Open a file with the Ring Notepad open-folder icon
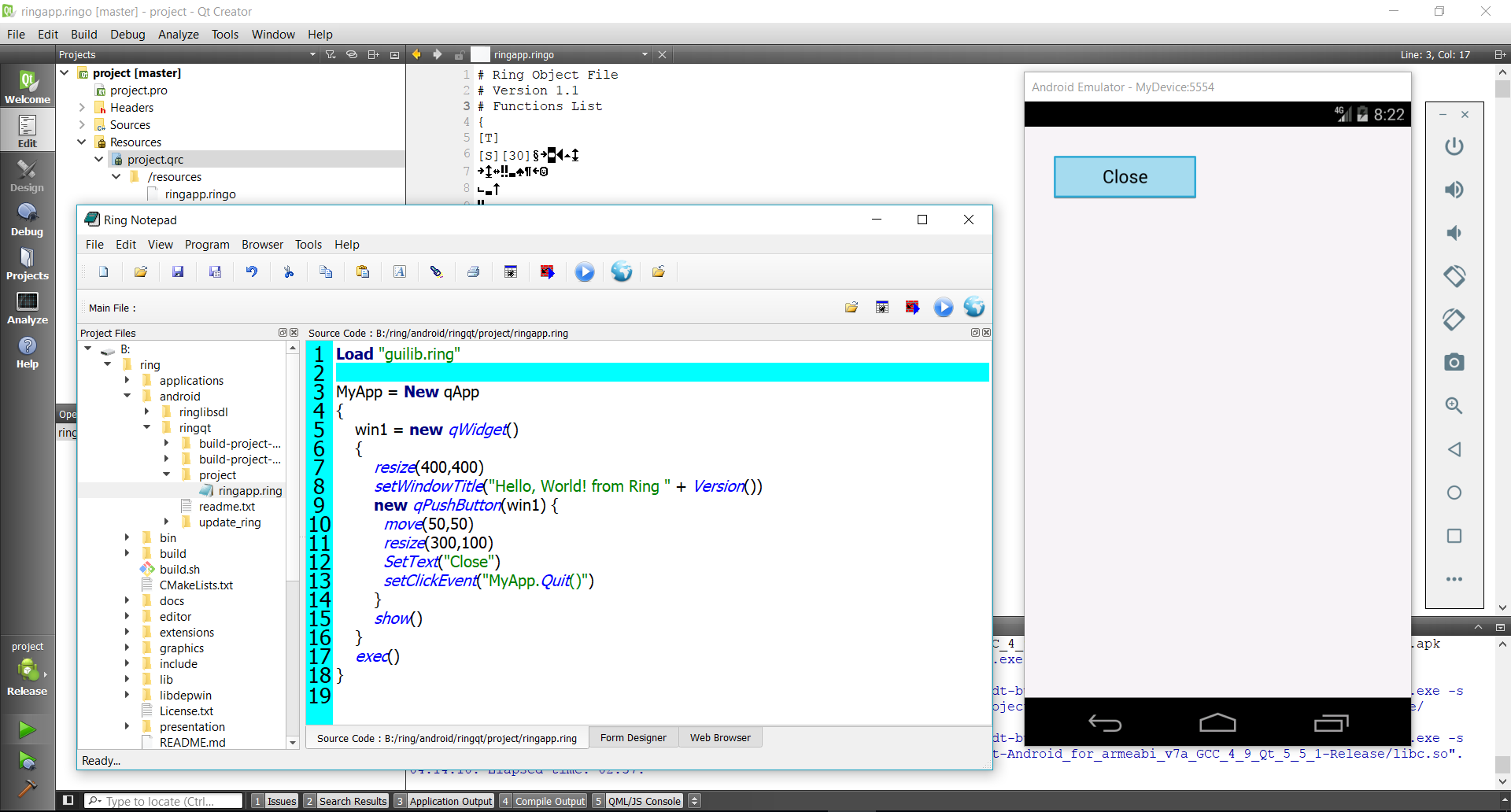1511x812 pixels. click(x=141, y=271)
